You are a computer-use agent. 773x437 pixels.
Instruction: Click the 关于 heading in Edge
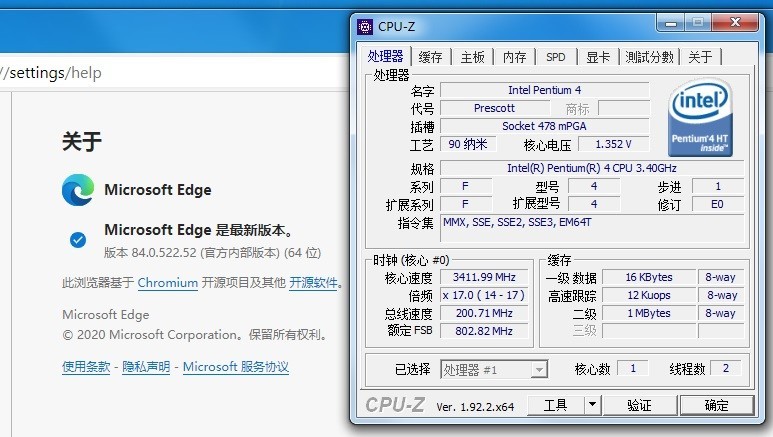click(x=82, y=141)
